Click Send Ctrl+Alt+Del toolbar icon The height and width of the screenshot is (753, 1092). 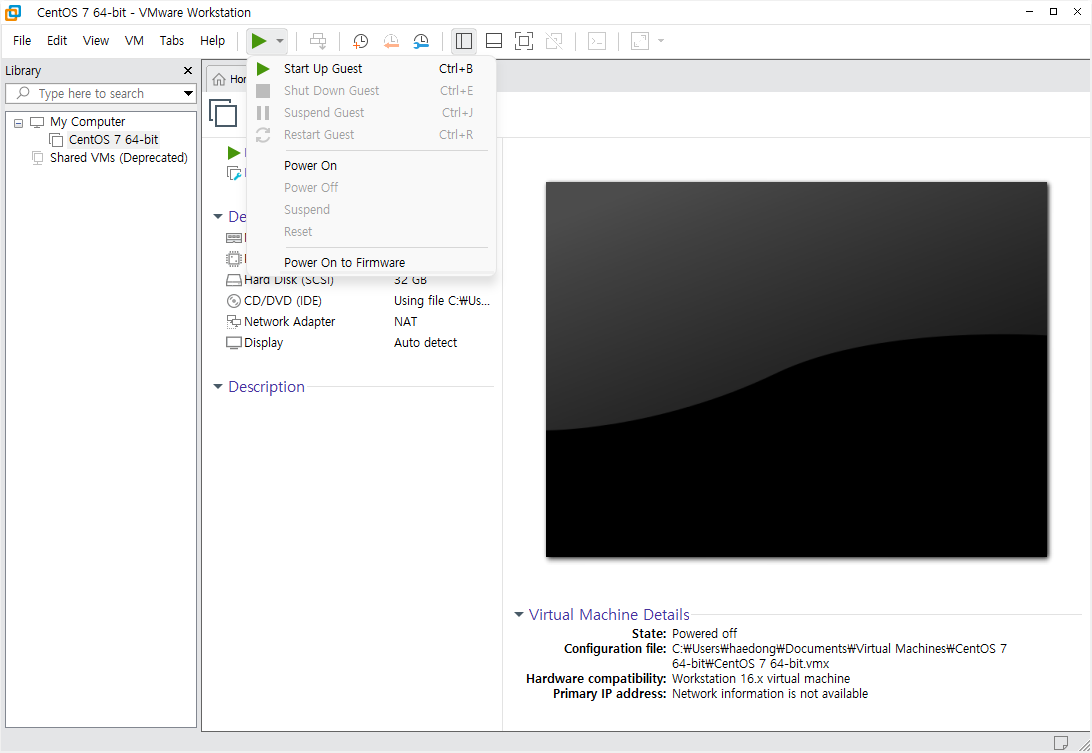(318, 41)
